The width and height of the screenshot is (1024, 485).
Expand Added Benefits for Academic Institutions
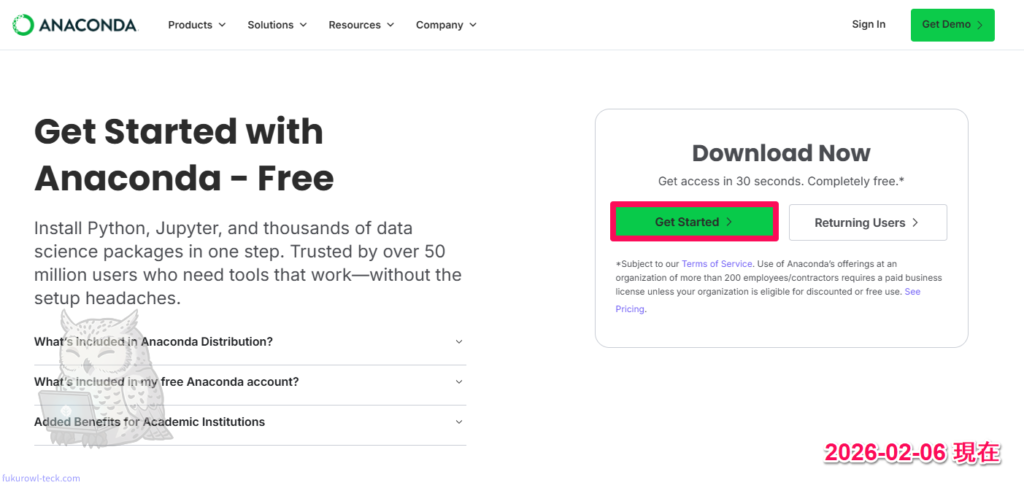149,421
